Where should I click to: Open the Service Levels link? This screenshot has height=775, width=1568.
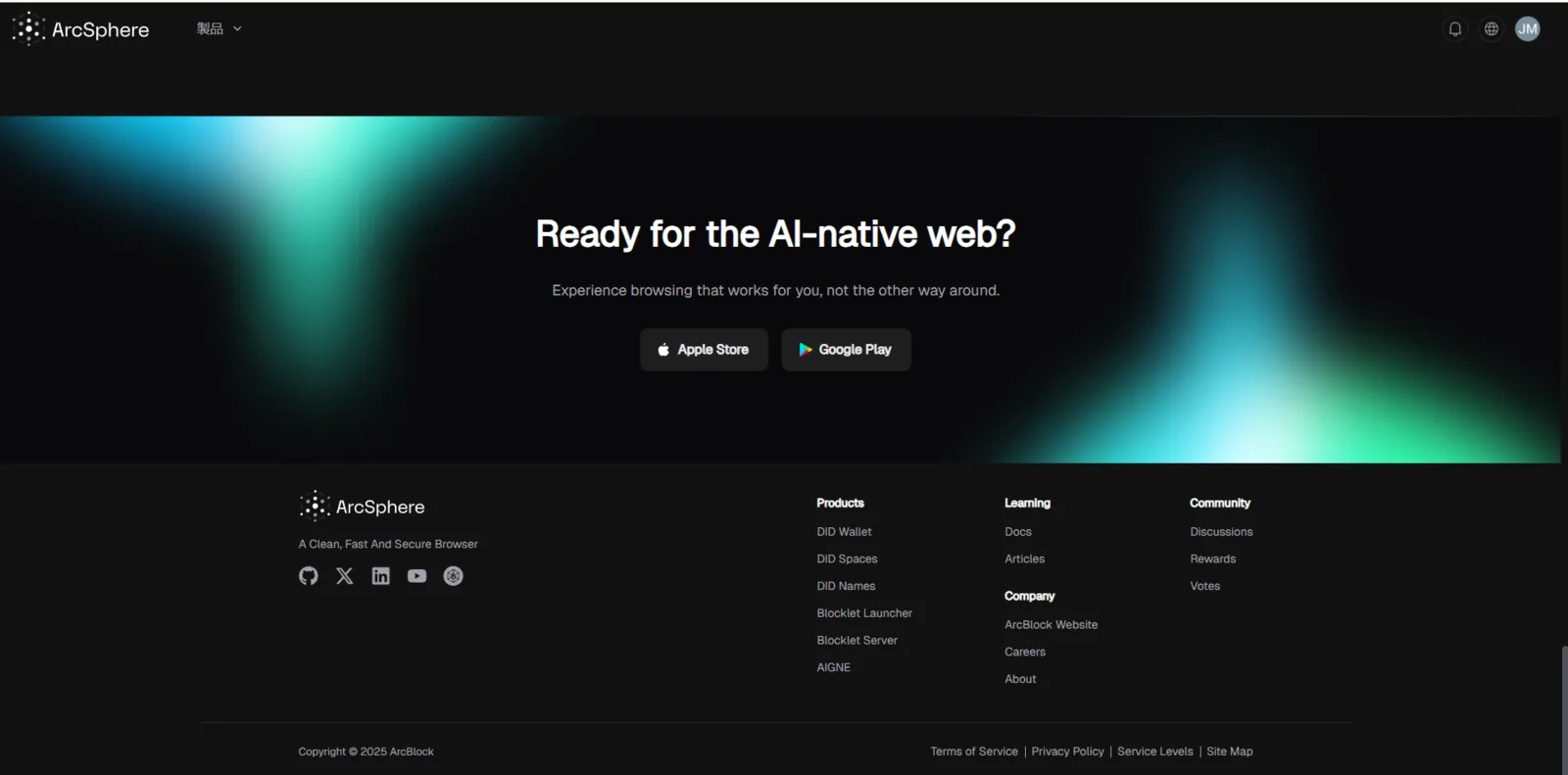(x=1154, y=751)
